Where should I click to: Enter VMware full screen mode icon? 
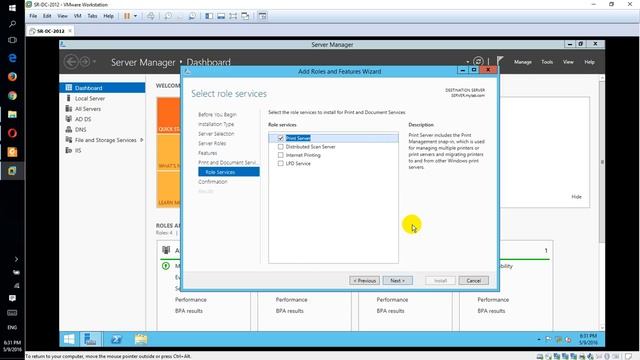click(233, 16)
